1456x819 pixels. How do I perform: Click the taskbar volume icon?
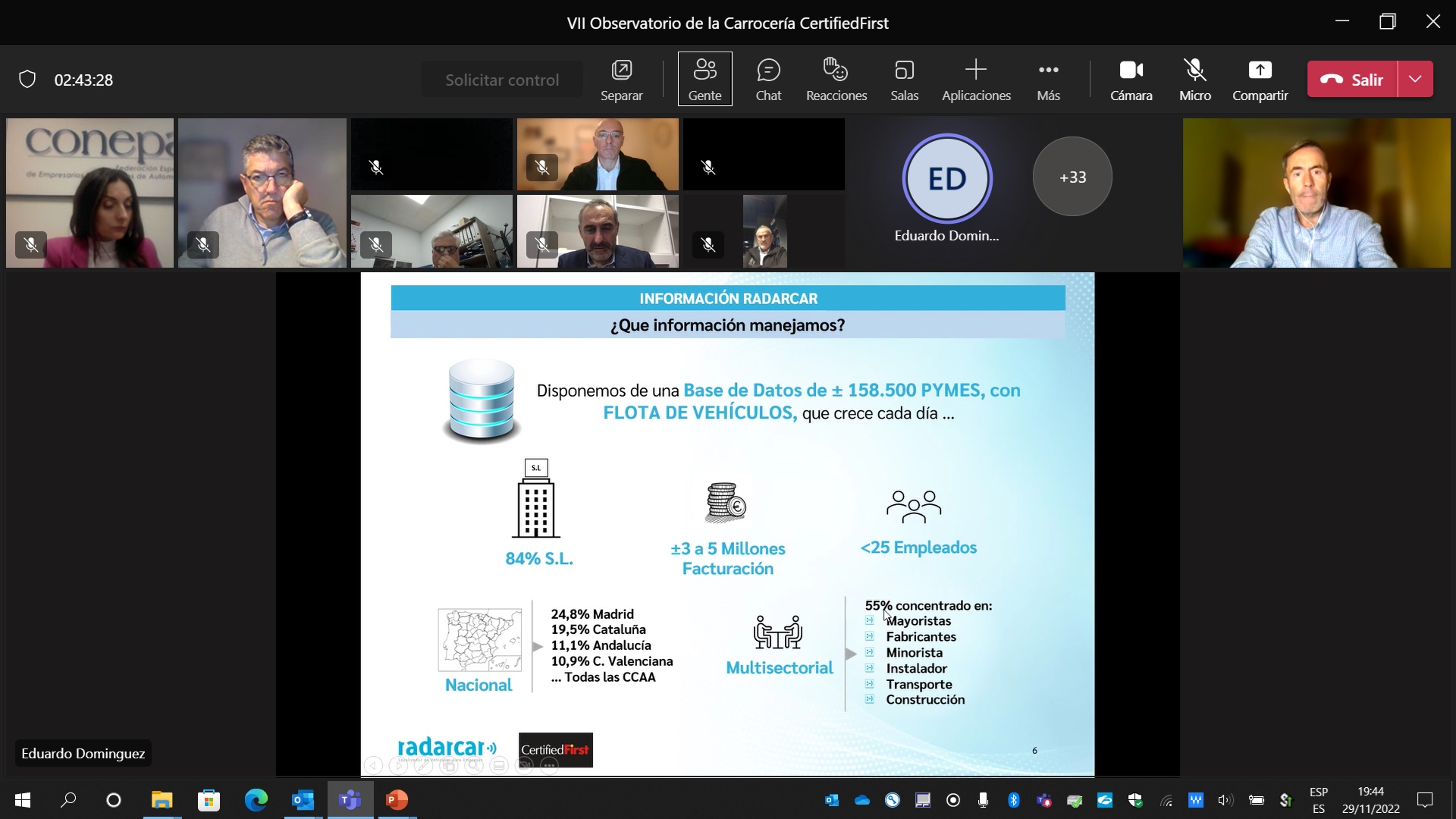[1225, 800]
